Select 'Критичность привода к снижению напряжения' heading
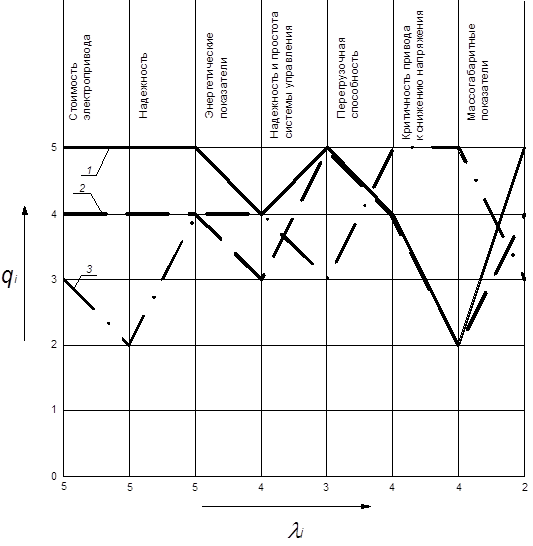Screen dimensions: 533x546 (413, 75)
